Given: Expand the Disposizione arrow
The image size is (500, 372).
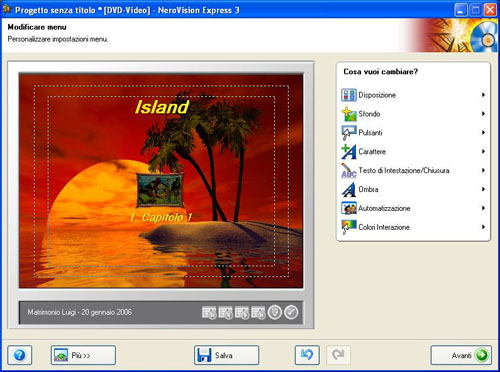Looking at the screenshot, I should (483, 95).
